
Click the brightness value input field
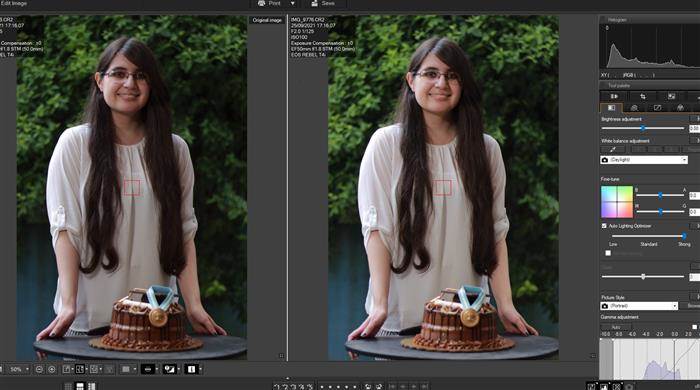(x=694, y=129)
